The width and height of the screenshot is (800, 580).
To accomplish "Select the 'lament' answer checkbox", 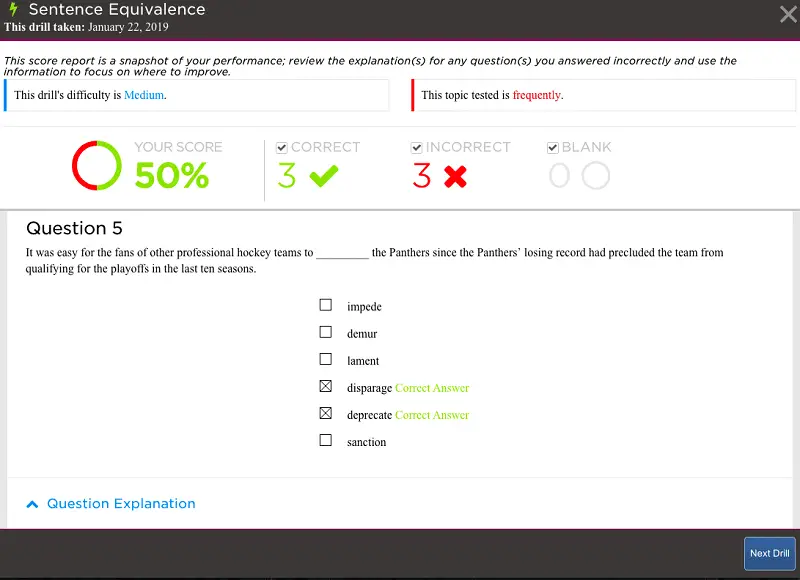I will [x=325, y=359].
